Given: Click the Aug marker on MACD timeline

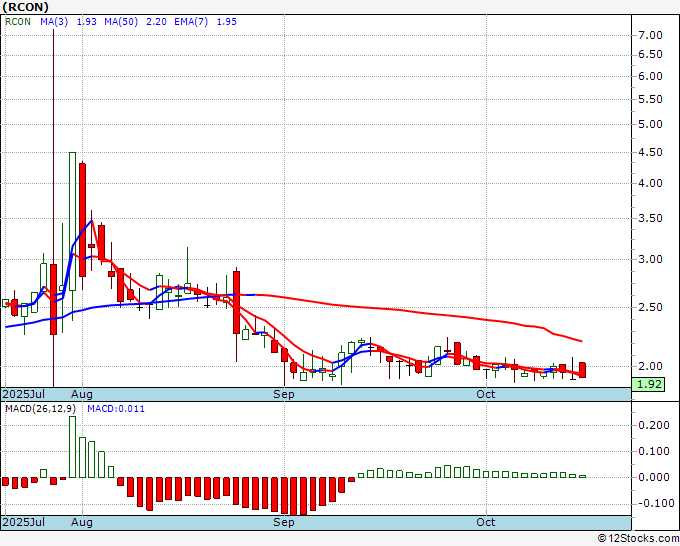Looking at the screenshot, I should 82,522.
